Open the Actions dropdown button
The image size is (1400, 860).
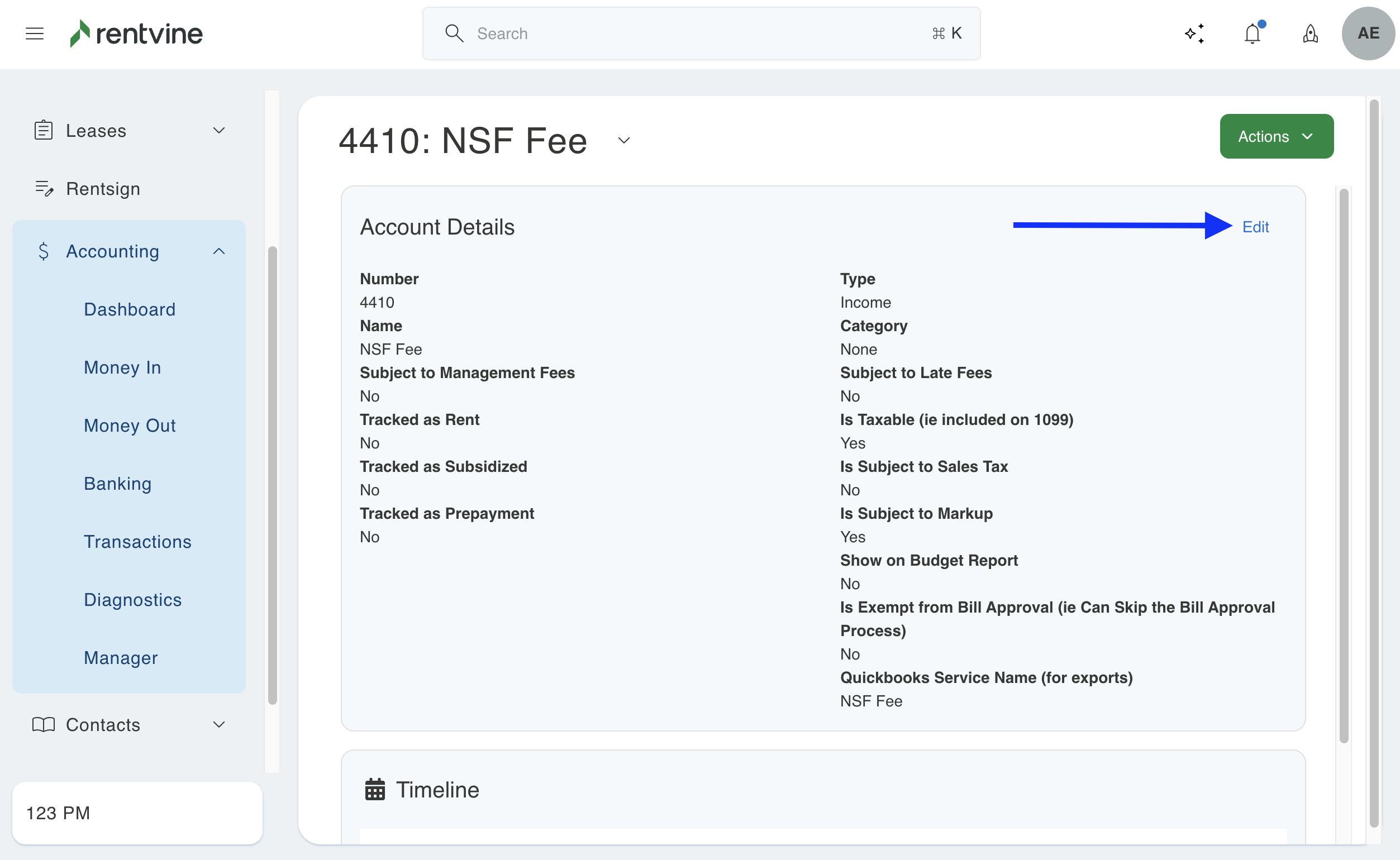1276,136
